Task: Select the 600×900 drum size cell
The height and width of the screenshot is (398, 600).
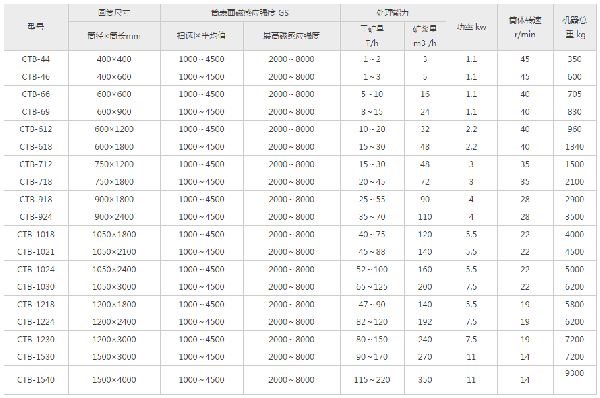Action: [x=114, y=112]
